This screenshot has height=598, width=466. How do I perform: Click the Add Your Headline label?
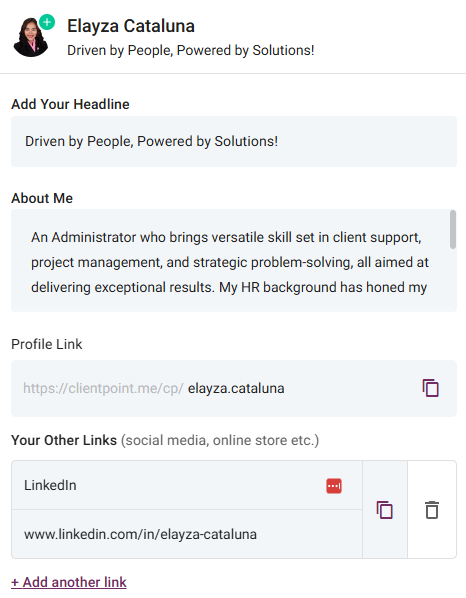70,104
